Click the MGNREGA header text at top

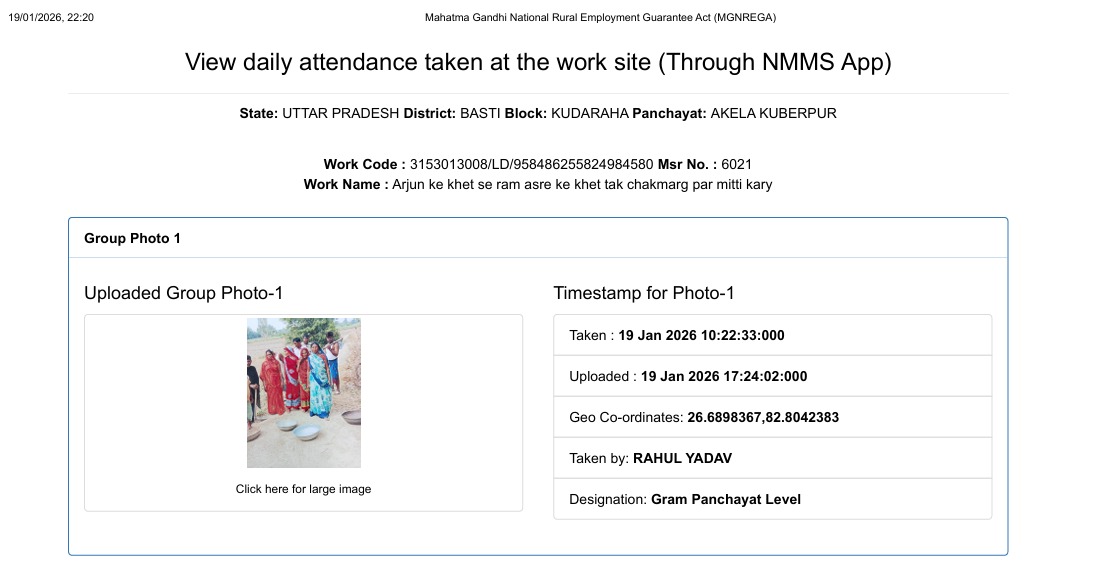(600, 18)
